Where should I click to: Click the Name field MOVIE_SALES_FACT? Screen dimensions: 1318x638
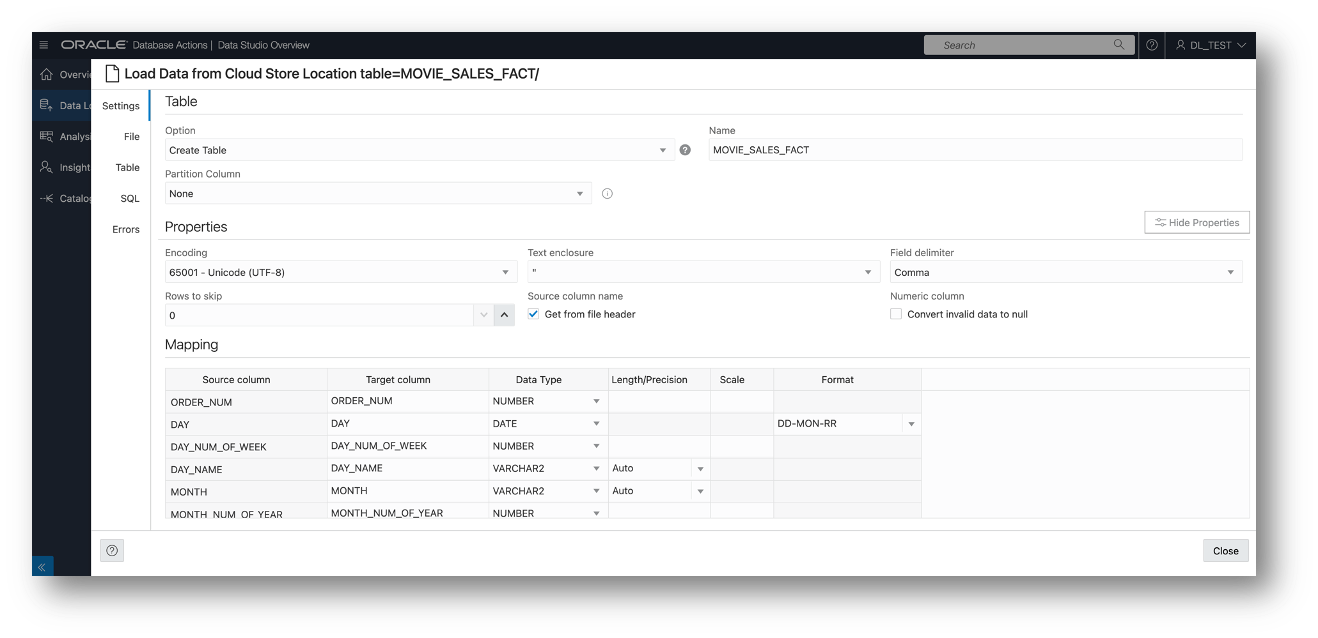(x=975, y=150)
